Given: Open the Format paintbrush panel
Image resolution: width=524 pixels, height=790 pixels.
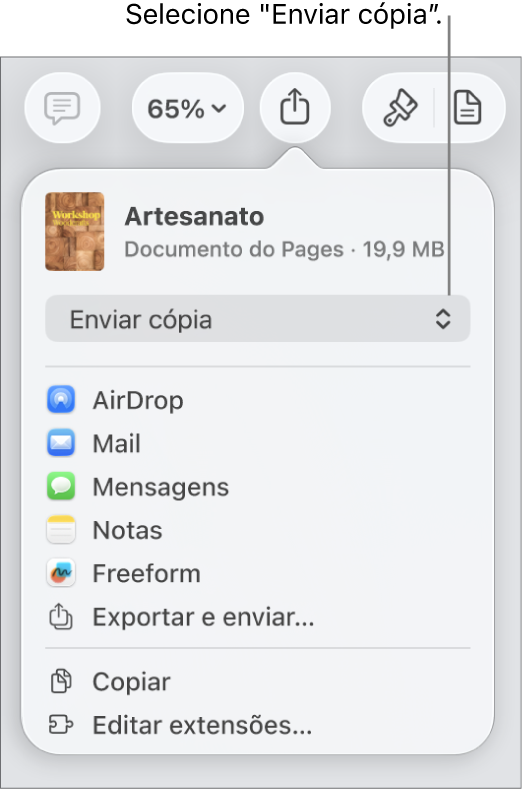Looking at the screenshot, I should [400, 108].
